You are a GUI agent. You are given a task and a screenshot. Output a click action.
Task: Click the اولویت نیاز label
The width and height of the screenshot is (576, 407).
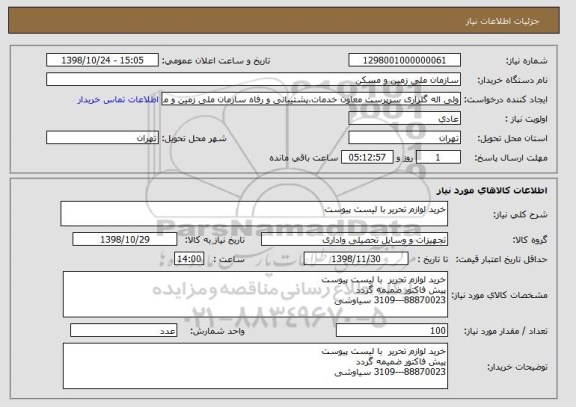tap(526, 119)
